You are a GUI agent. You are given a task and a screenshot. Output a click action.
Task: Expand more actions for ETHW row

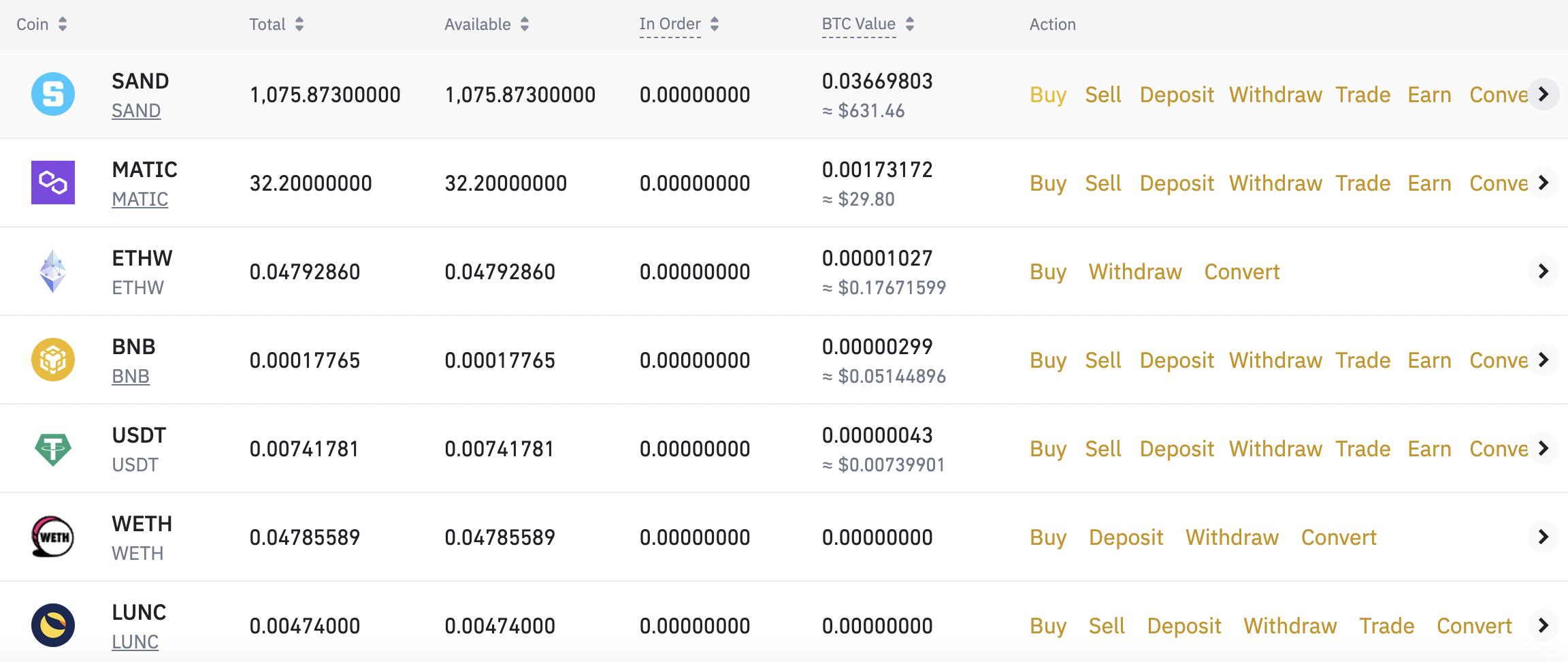(x=1543, y=271)
